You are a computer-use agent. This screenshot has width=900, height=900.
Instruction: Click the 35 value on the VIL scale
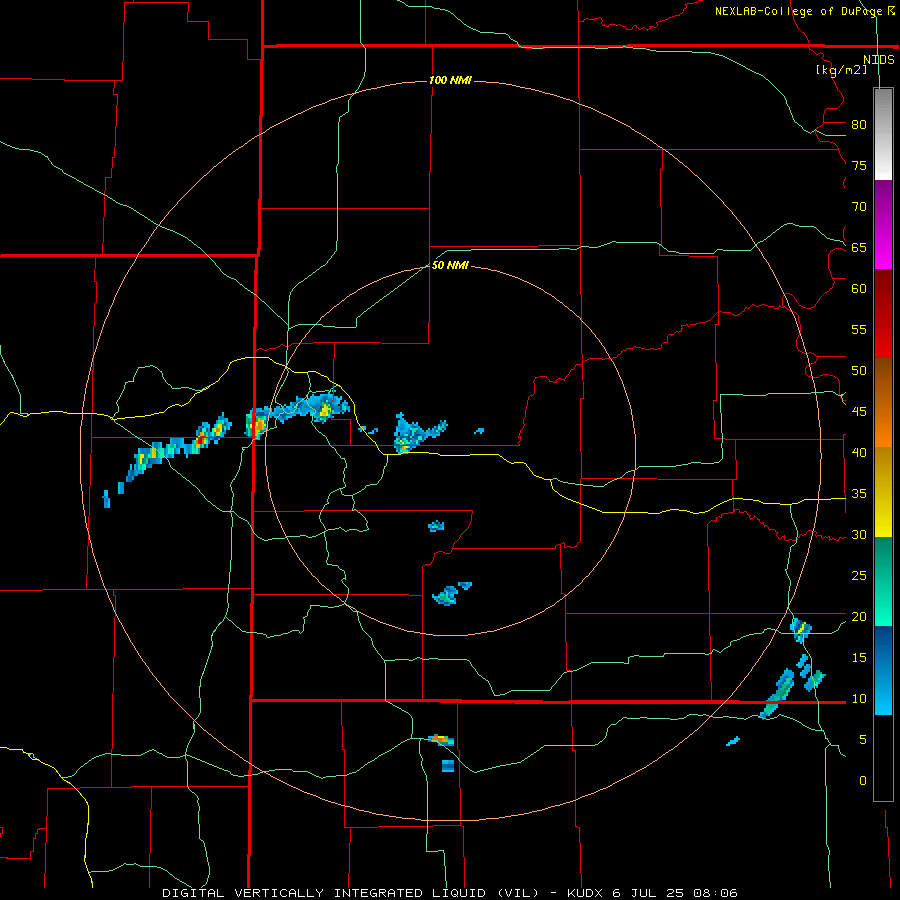[x=859, y=494]
